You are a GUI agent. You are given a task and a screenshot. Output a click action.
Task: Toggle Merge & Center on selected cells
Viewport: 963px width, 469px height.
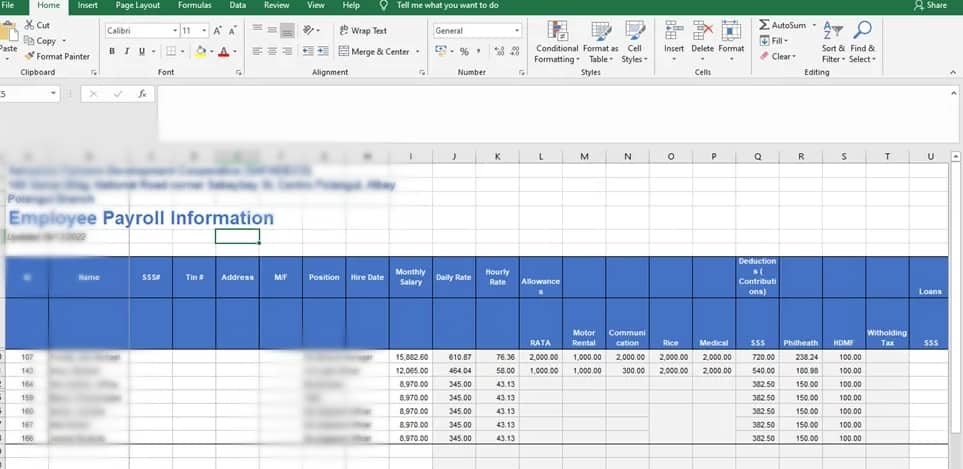[374, 52]
